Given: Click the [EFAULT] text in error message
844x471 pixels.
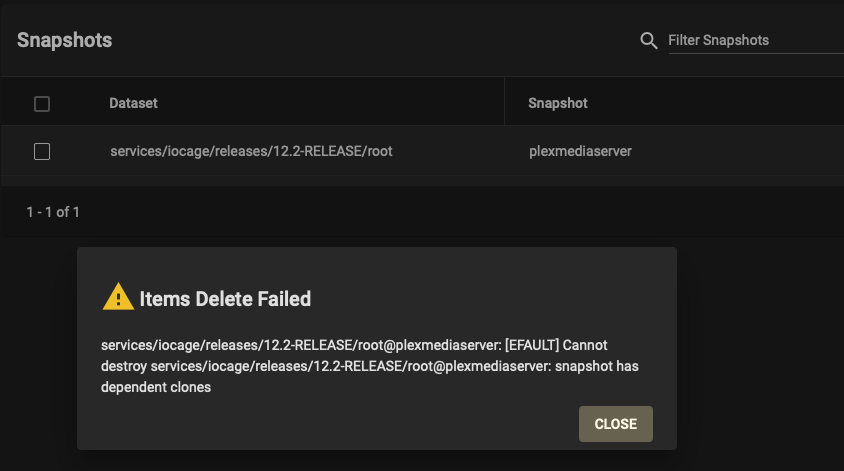Looking at the screenshot, I should (532, 345).
